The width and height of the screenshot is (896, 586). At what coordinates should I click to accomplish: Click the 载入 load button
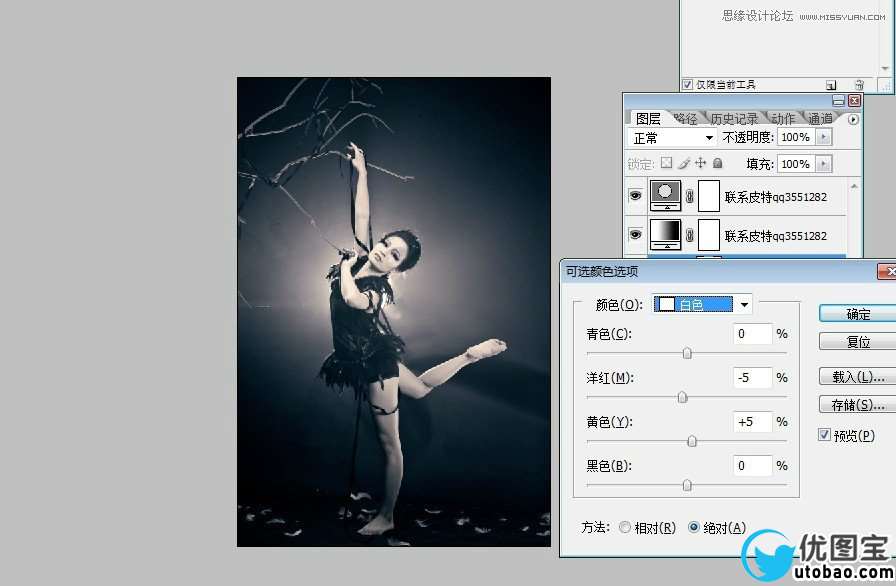tap(858, 376)
